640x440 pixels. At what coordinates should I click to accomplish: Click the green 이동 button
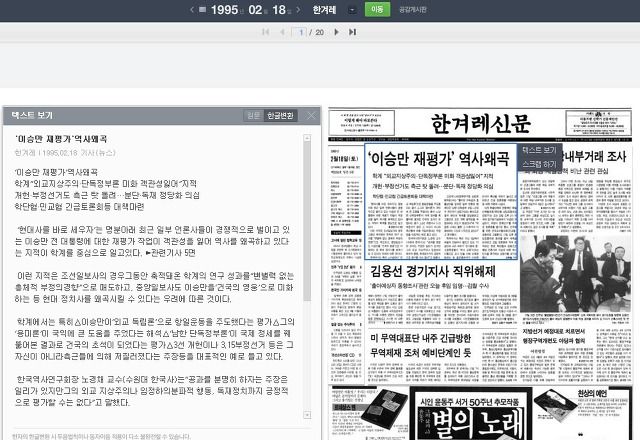[x=377, y=9]
